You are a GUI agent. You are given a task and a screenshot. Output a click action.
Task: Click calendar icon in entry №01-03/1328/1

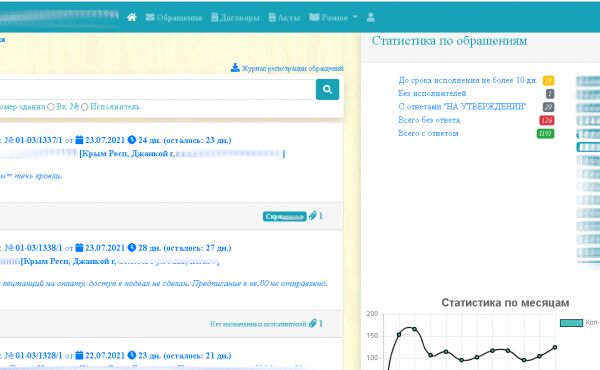(79, 355)
